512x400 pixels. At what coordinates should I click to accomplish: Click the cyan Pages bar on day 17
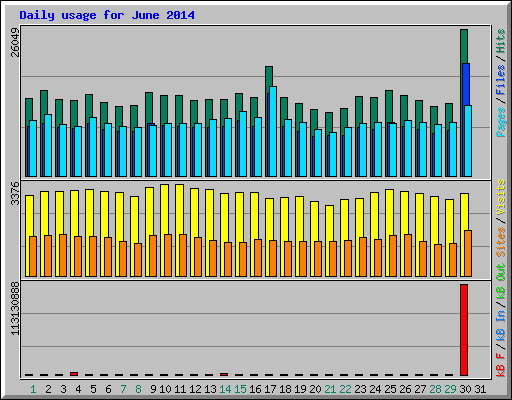point(273,131)
